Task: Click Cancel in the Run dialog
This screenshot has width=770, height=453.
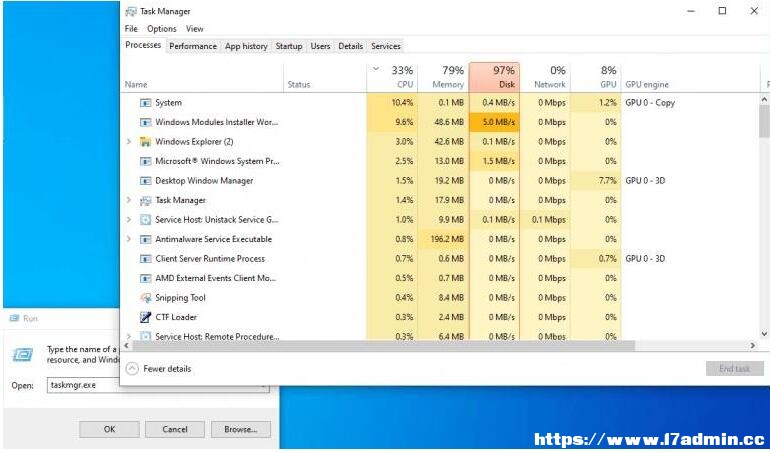Action: tap(175, 429)
